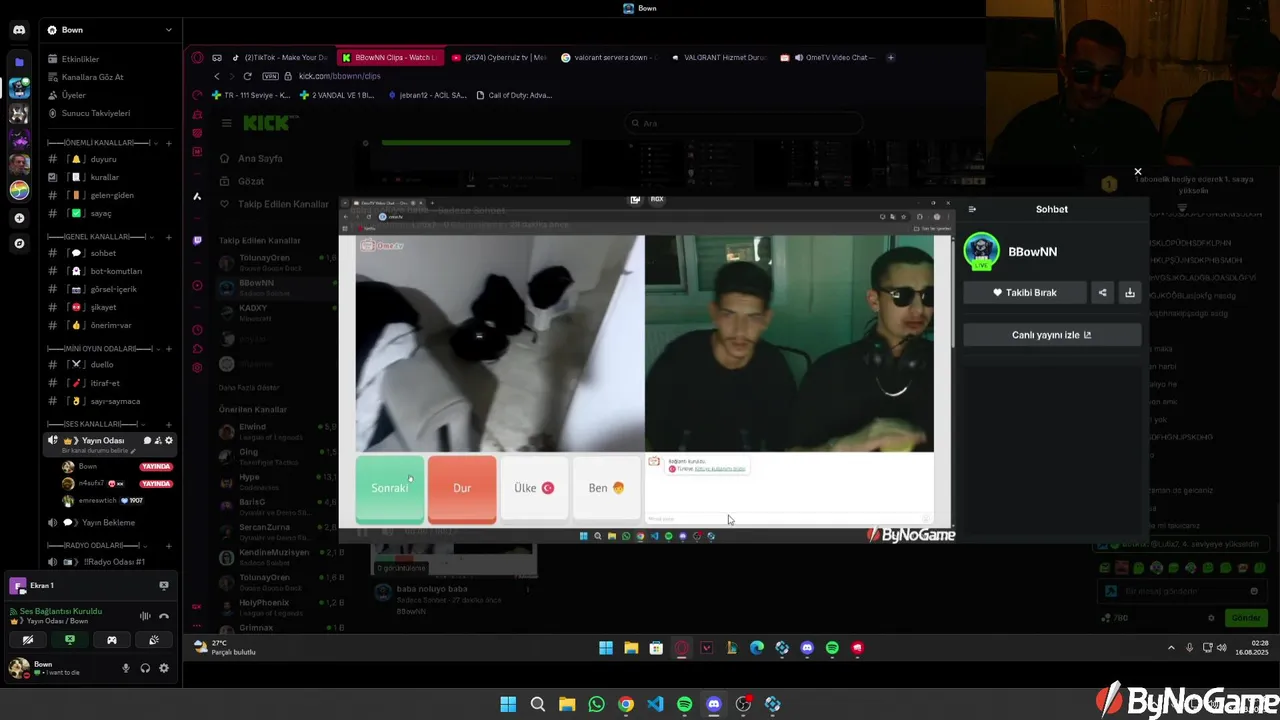Click Takibi Bırak button in the stream
Viewport: 1280px width, 720px height.
(x=1024, y=293)
